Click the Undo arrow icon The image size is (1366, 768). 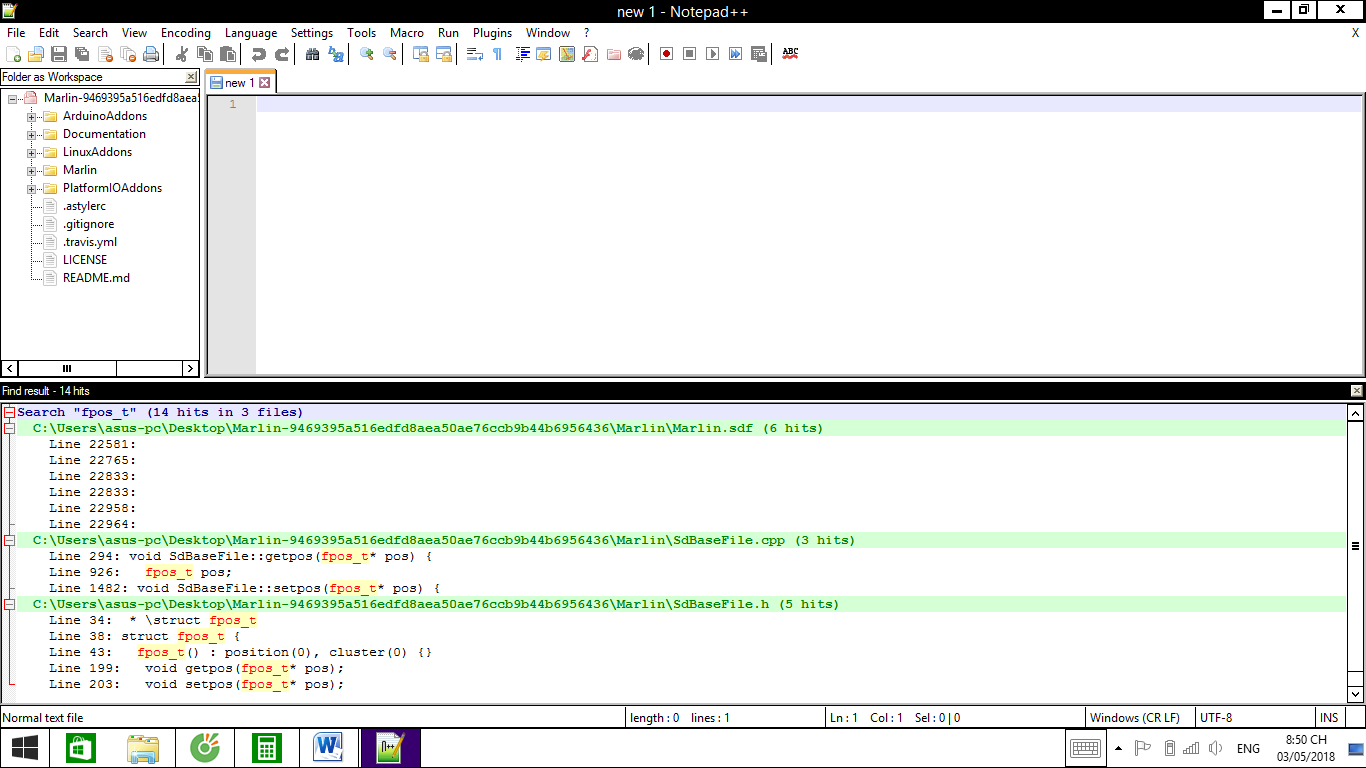click(259, 54)
